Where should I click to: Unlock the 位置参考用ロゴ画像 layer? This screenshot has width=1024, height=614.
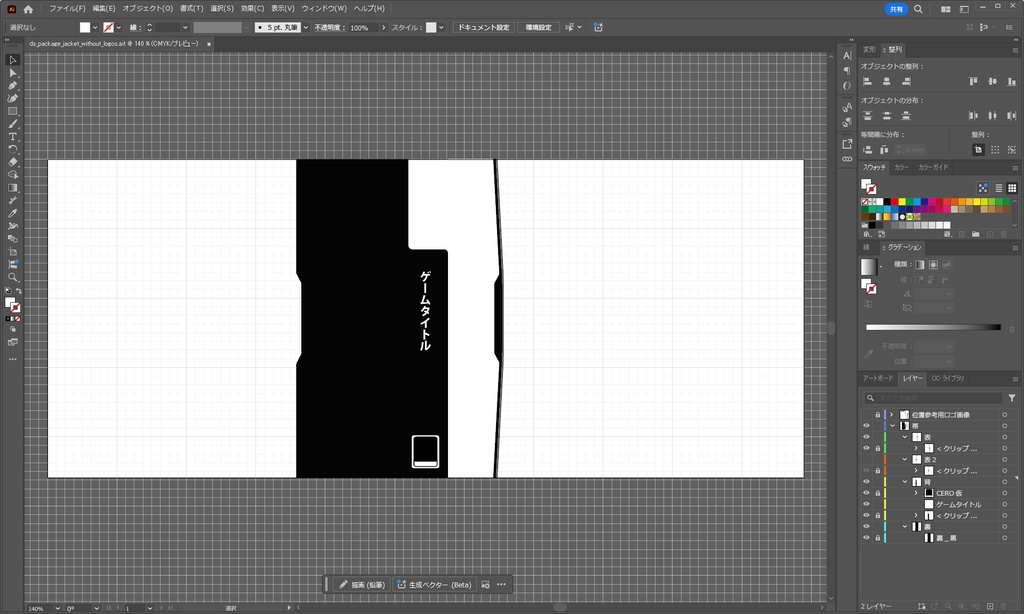(x=877, y=415)
